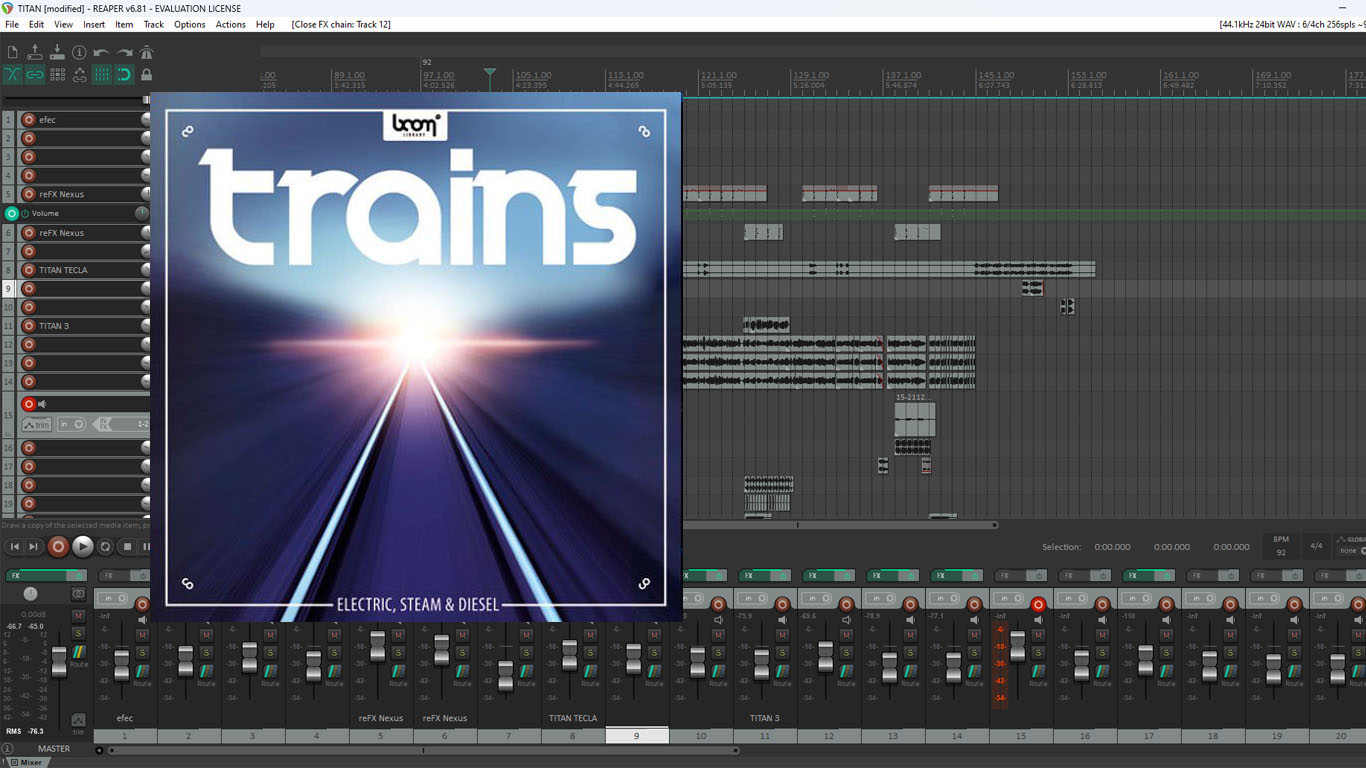
Task: Open input dropdown on mixer channel 1
Action: pyautogui.click(x=114, y=598)
